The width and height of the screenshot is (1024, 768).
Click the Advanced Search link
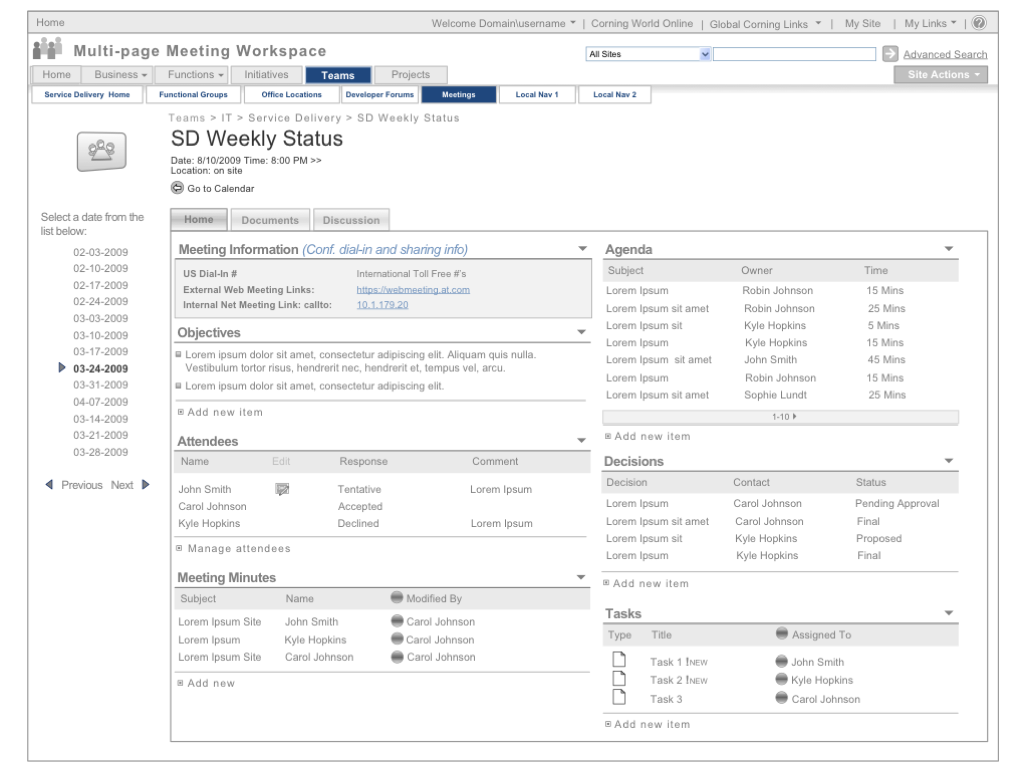pos(945,55)
